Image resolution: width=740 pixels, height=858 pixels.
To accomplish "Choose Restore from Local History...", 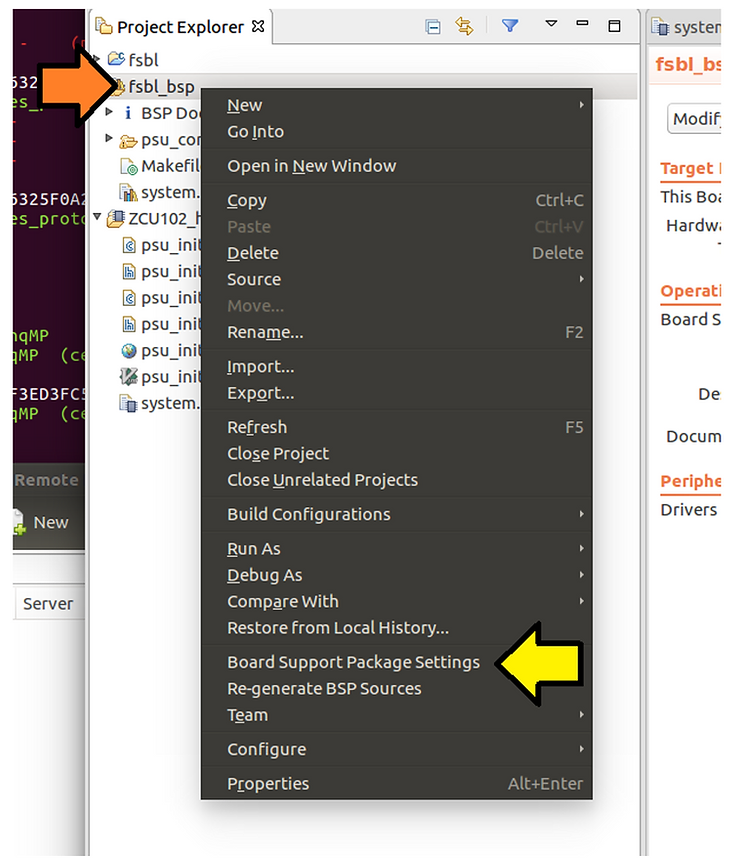I will [397, 628].
